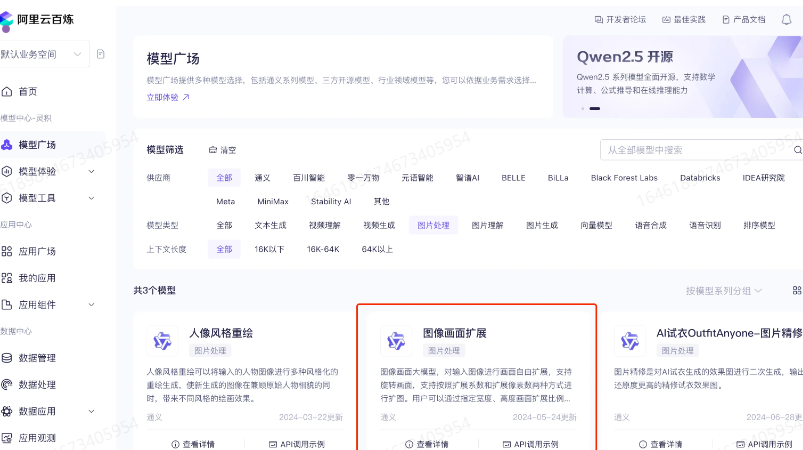Select 16K以下 context length
803x450 pixels.
(269, 249)
